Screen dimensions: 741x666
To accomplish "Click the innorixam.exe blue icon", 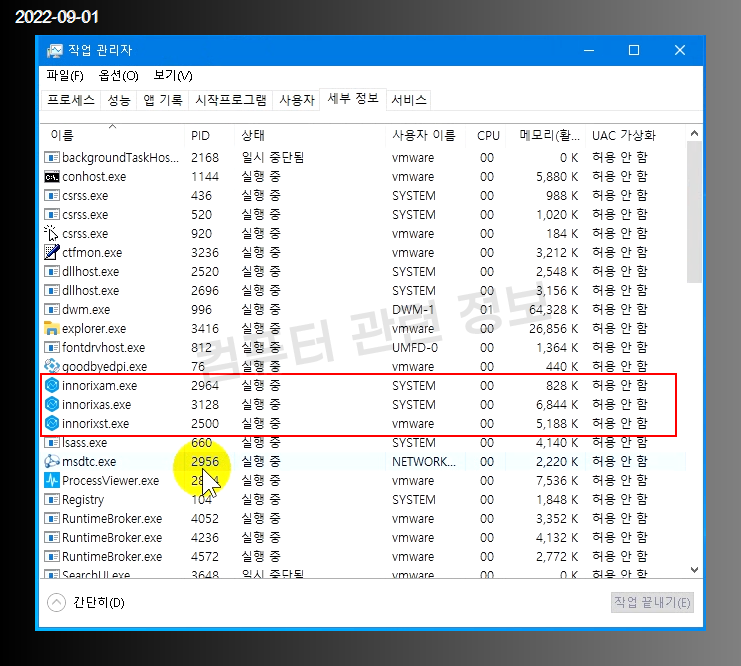I will [52, 385].
